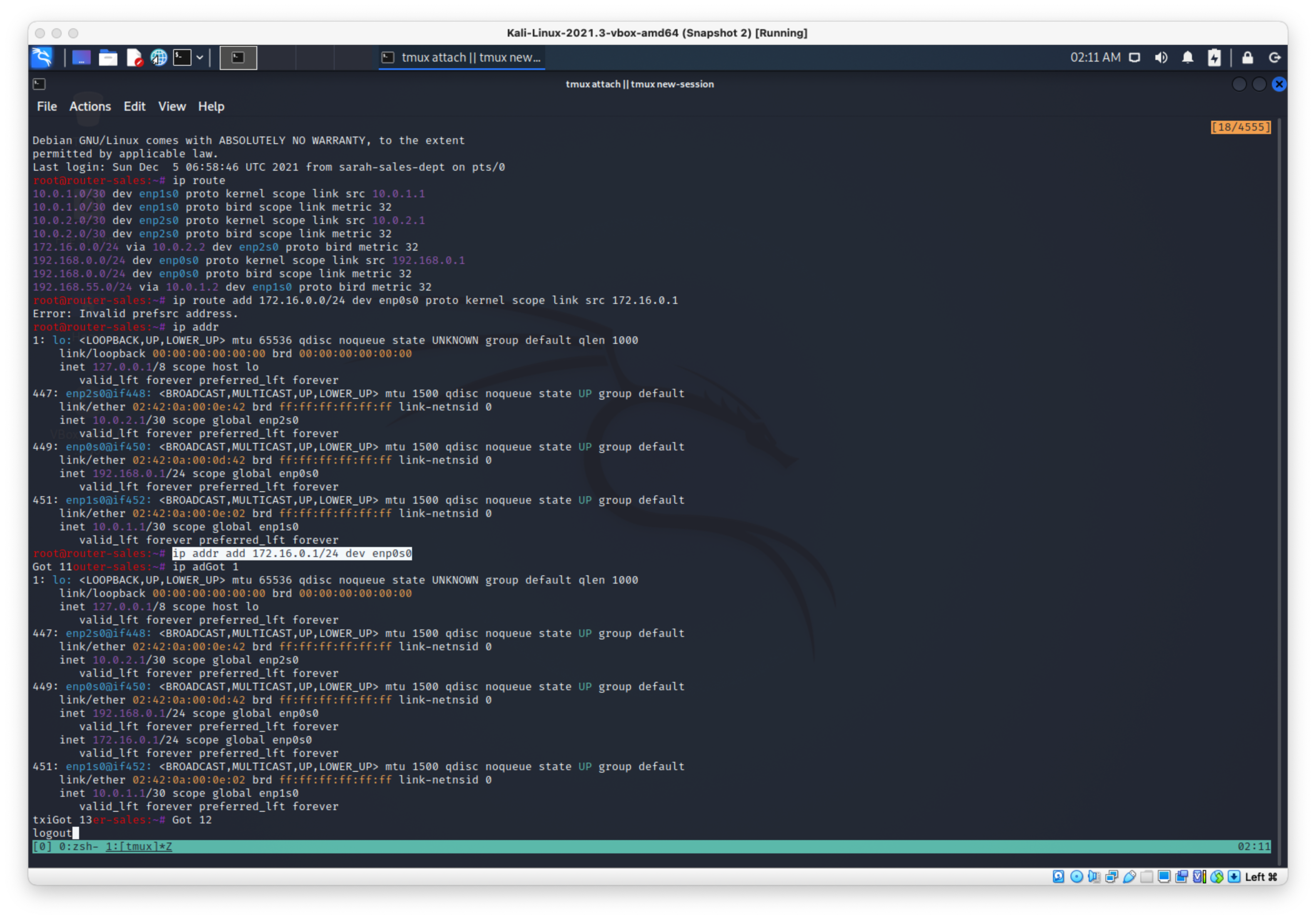Image resolution: width=1316 pixels, height=920 pixels.
Task: Open VirtualBox shared folders indicator
Action: pos(1146,876)
